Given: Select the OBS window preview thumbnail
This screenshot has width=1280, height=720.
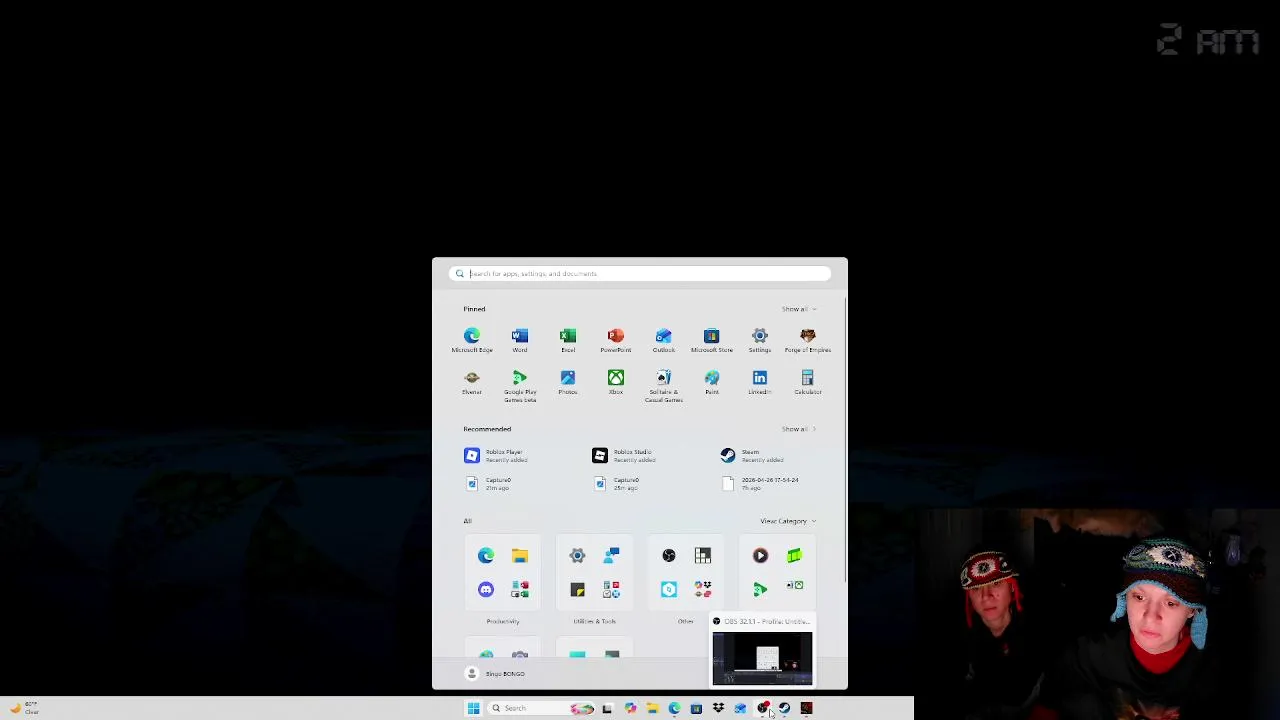Looking at the screenshot, I should (x=762, y=659).
